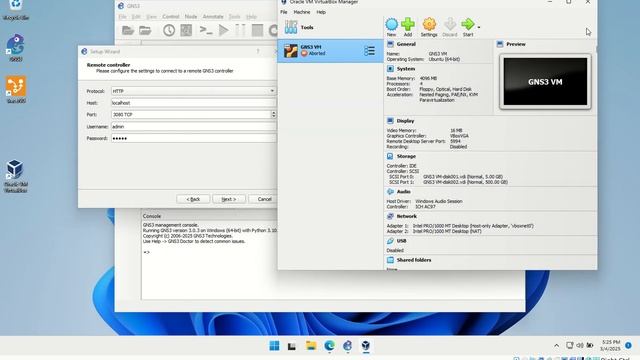Start all nodes with the play icon in GNS3
Image resolution: width=640 pixels, height=360 pixels.
(223, 30)
